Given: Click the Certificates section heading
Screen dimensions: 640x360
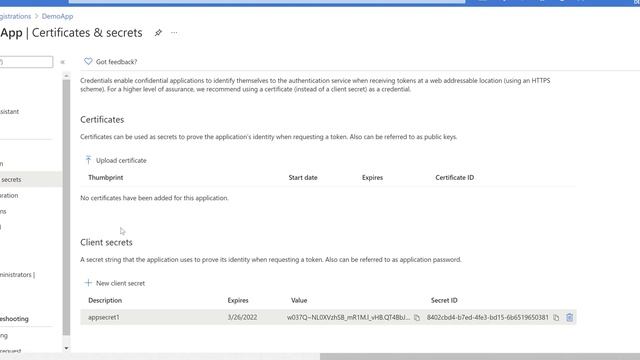Looking at the screenshot, I should [102, 120].
